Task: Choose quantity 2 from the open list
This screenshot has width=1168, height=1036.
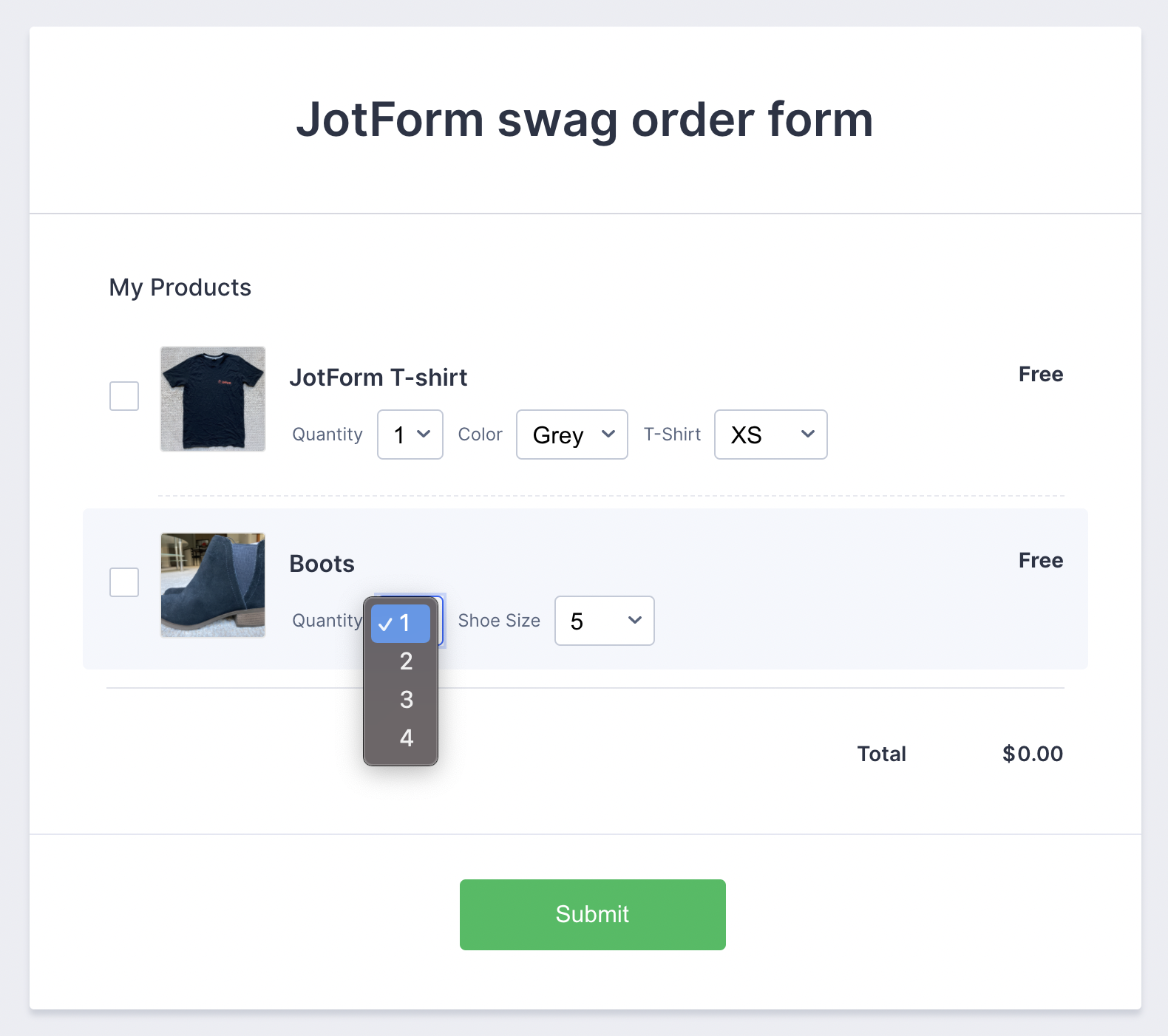Action: pos(406,661)
